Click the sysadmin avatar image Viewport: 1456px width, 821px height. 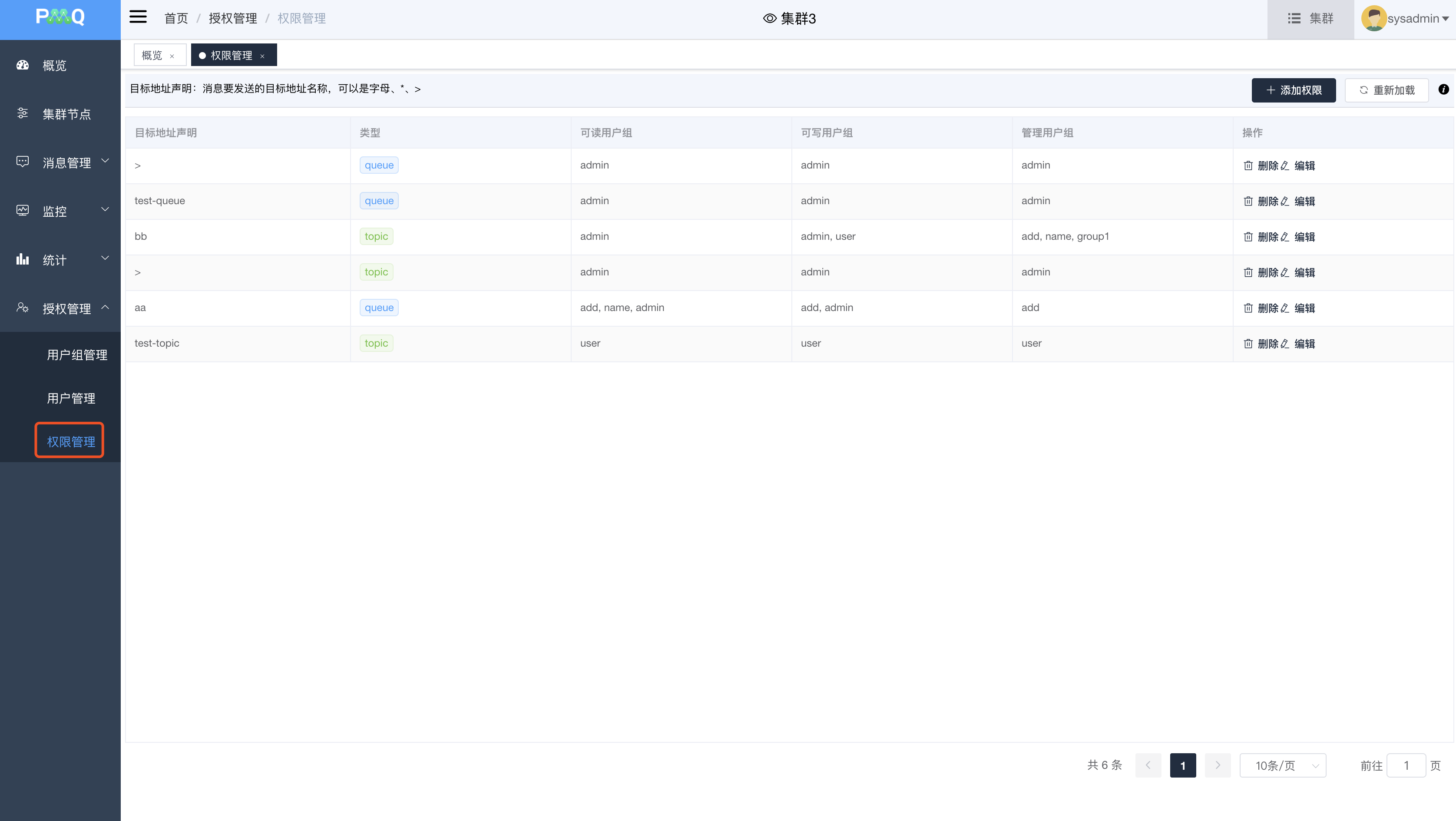1373,18
